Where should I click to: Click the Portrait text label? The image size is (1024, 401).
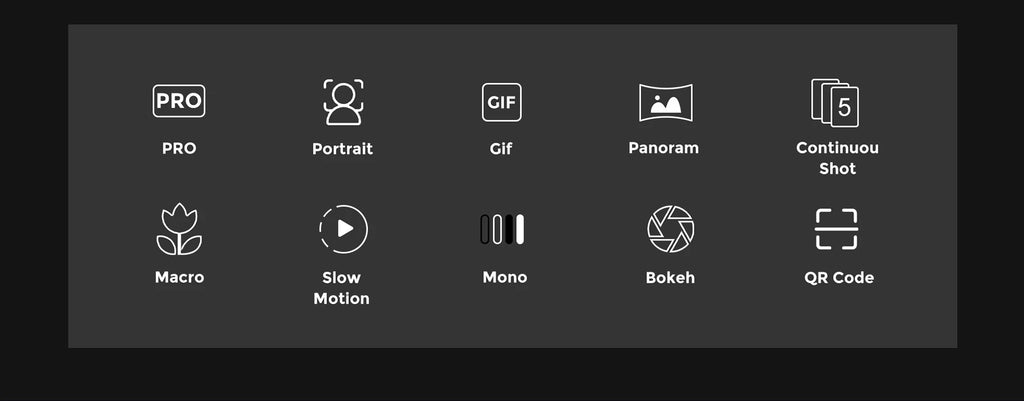[342, 149]
